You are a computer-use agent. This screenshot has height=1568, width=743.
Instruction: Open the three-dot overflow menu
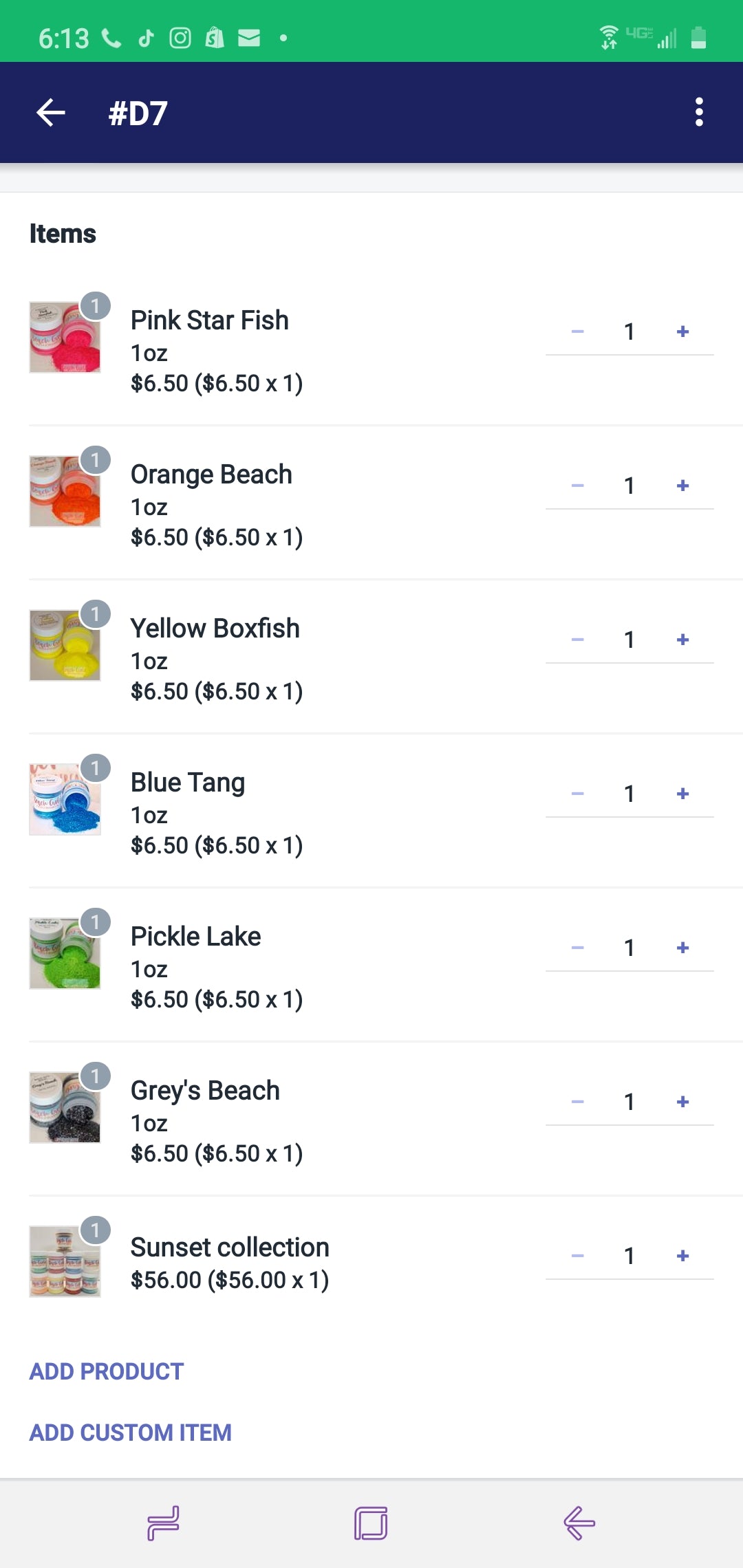(x=699, y=112)
